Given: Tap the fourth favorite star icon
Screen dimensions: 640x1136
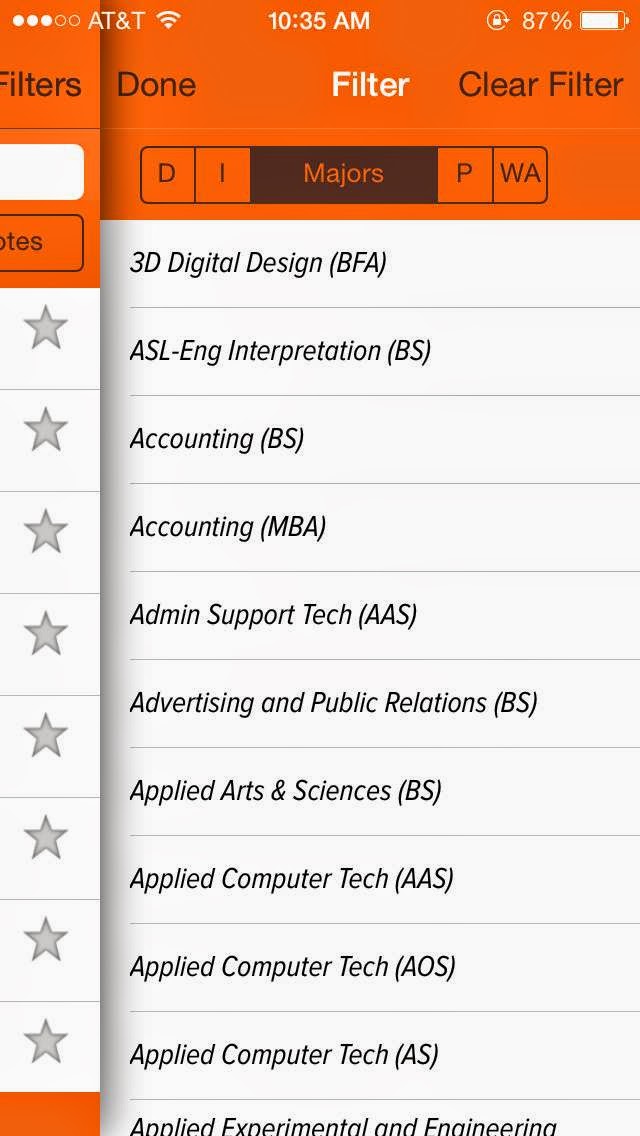Looking at the screenshot, I should [x=46, y=633].
